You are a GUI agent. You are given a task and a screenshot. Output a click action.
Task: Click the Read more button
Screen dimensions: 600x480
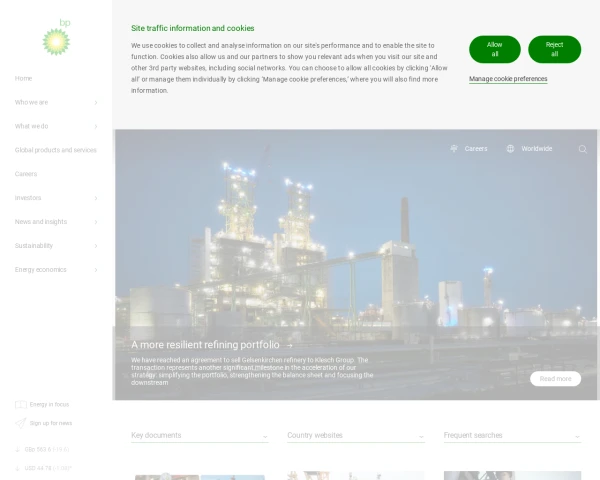click(x=556, y=379)
